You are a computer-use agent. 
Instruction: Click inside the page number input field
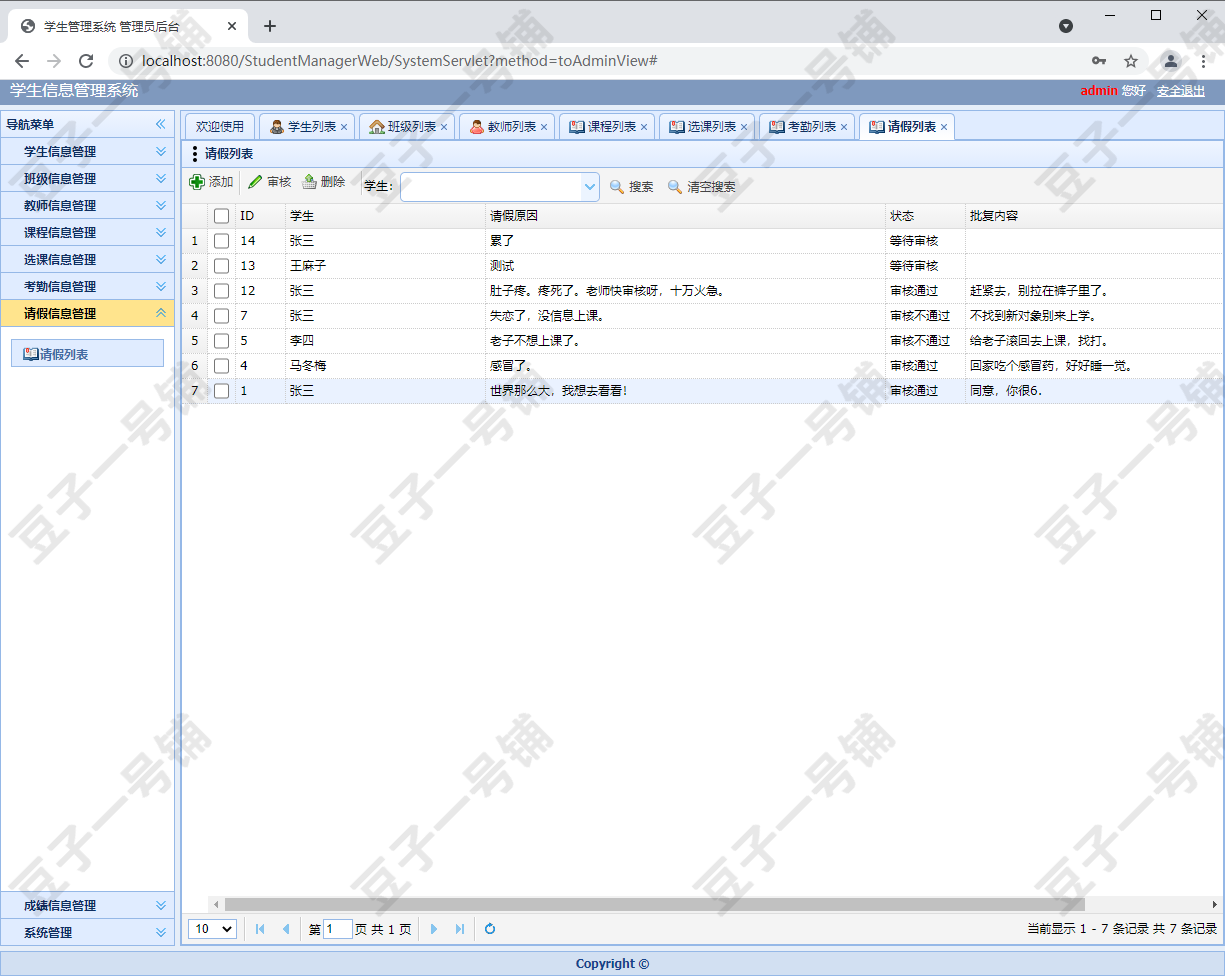point(338,929)
